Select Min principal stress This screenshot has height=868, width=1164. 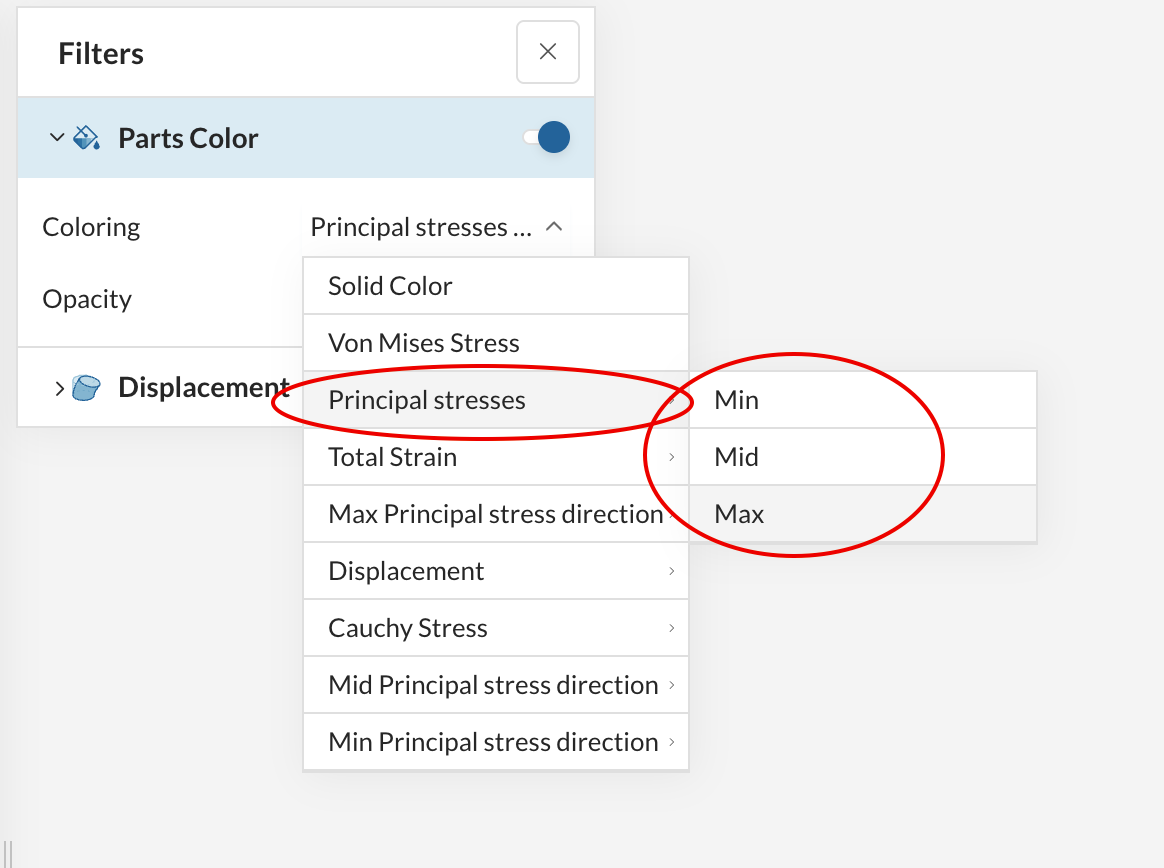[x=862, y=400]
